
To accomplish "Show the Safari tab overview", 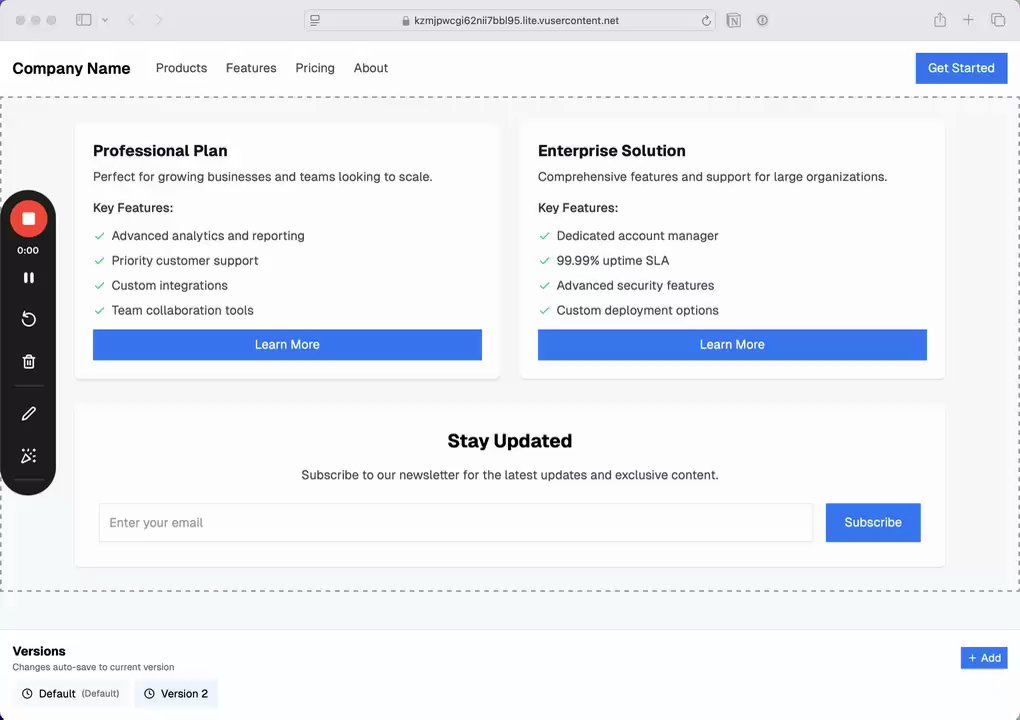I will (x=998, y=20).
